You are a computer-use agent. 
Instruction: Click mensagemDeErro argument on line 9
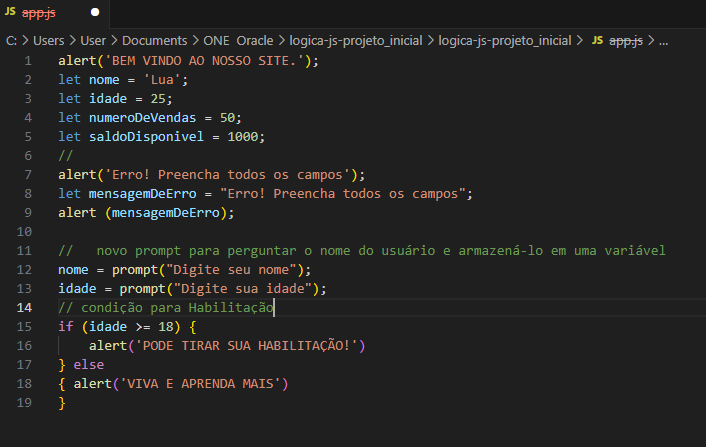[x=166, y=212]
